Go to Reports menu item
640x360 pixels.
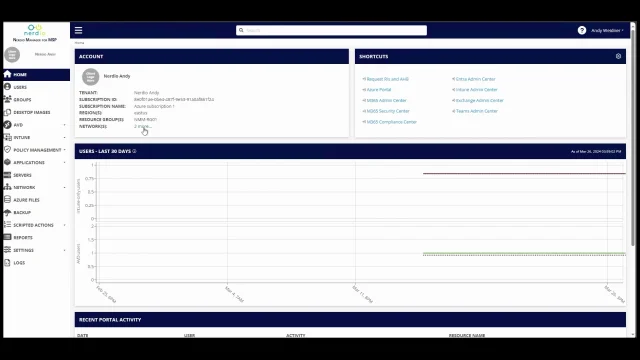(23, 238)
